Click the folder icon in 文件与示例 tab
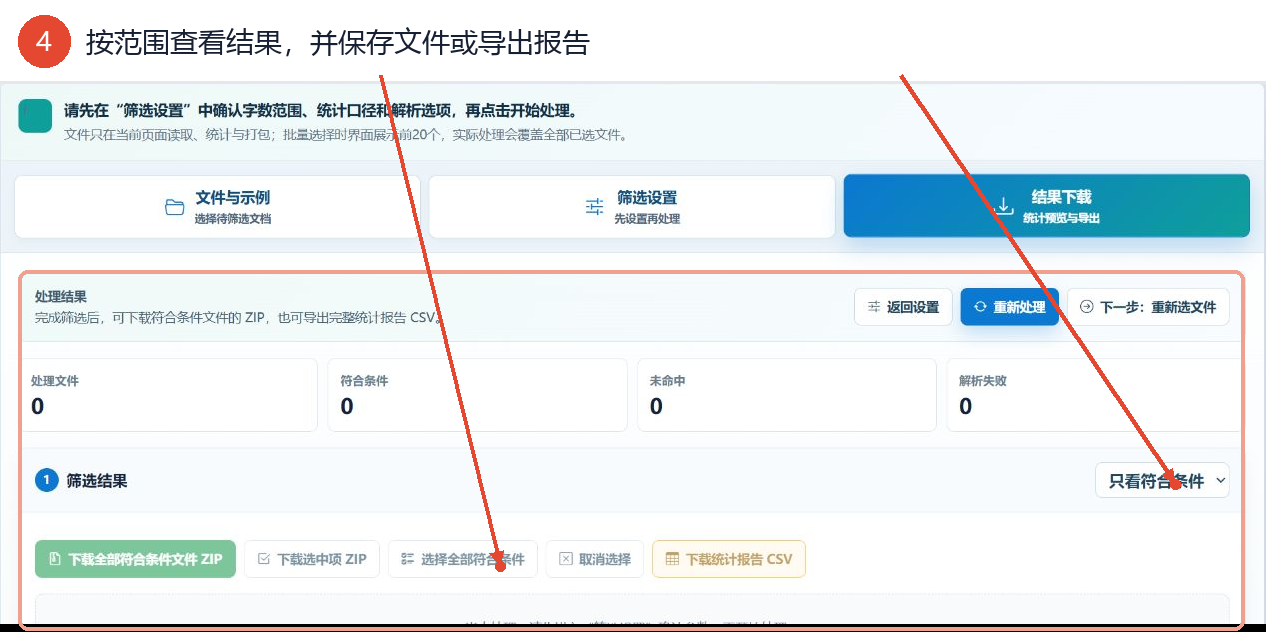Image resolution: width=1266 pixels, height=632 pixels. click(x=175, y=207)
